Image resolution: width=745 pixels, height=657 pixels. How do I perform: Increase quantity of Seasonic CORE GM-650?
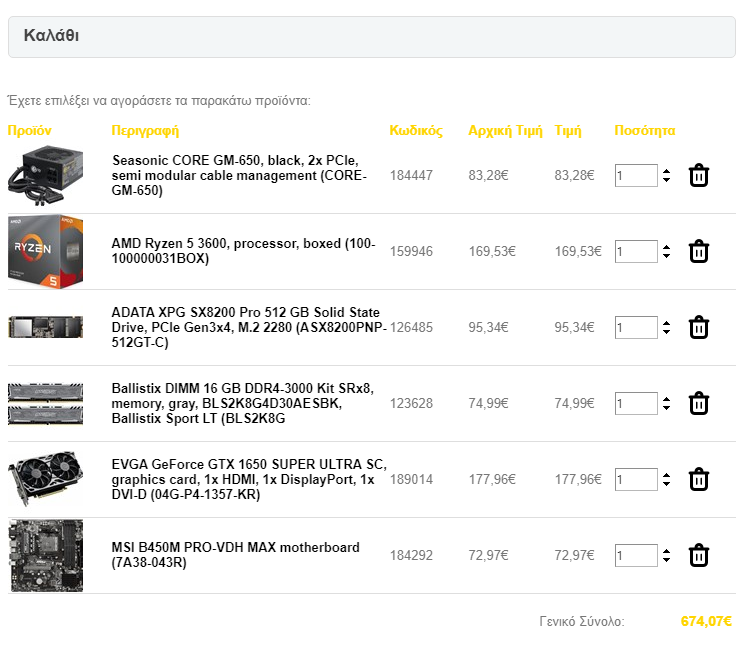click(x=666, y=171)
